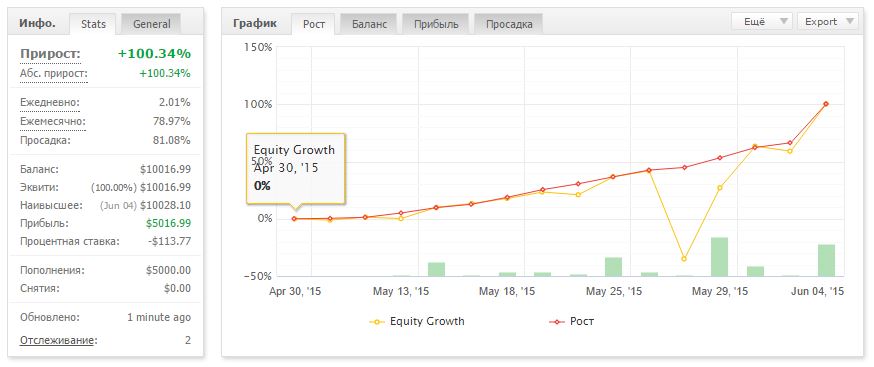874x367 pixels.
Task: Click the '1 minute ago' update text
Action: point(159,317)
